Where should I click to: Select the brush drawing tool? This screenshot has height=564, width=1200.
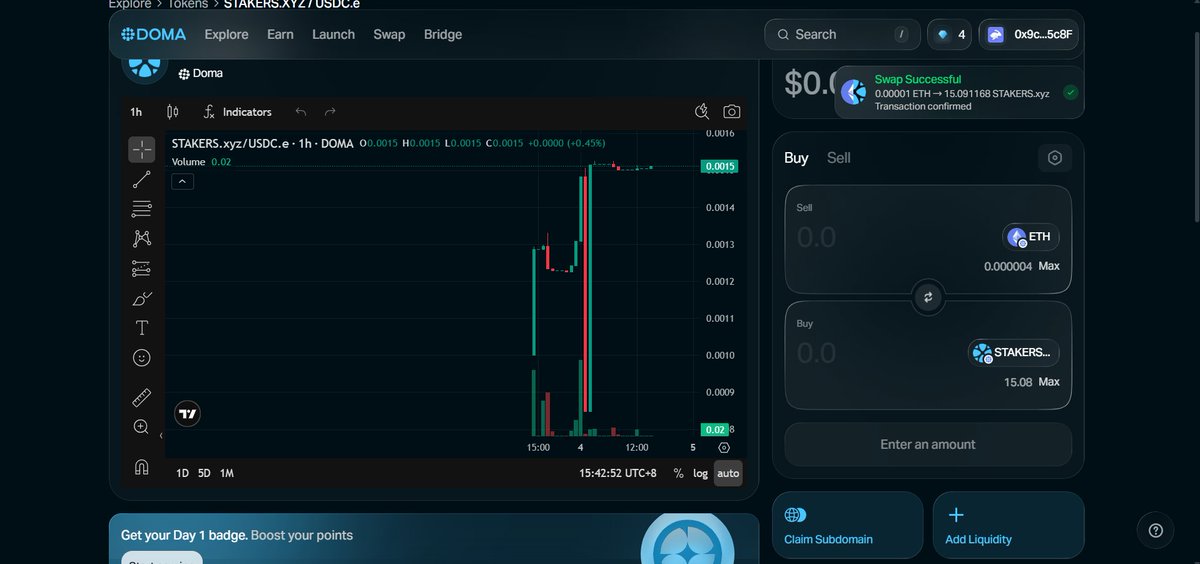pyautogui.click(x=141, y=298)
